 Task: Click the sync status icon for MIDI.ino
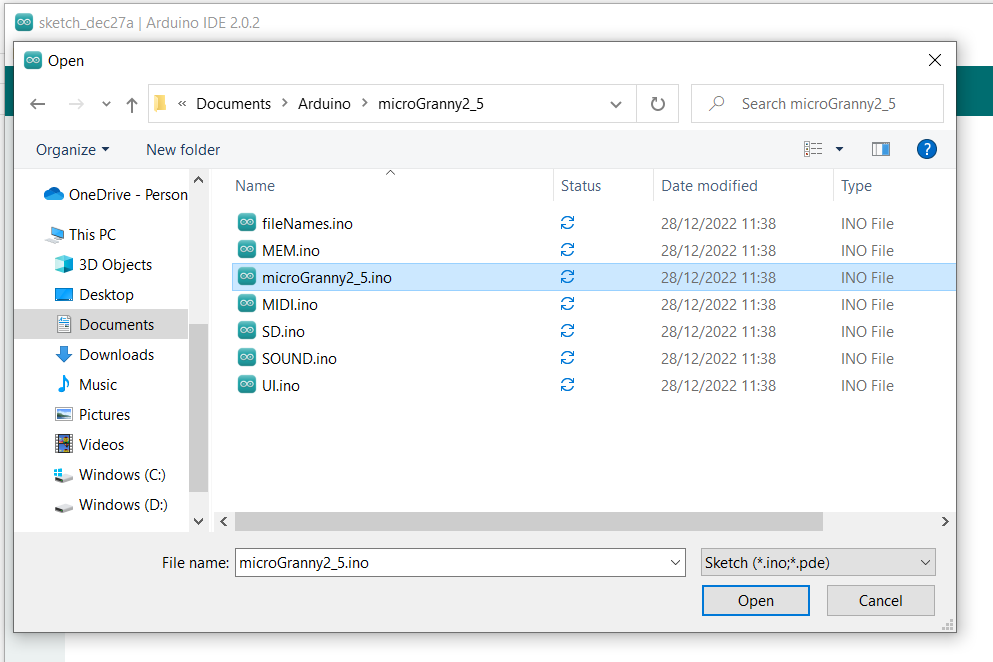click(567, 304)
